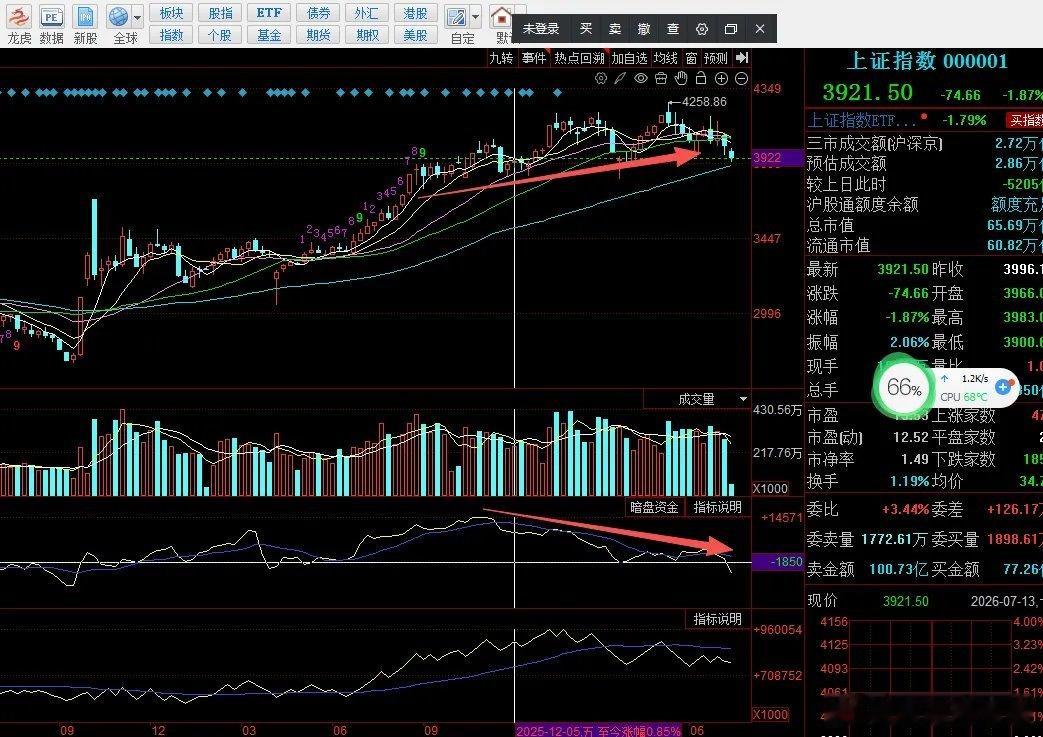
Task: Open the toolbox icon on chart toolbar
Action: [661, 78]
